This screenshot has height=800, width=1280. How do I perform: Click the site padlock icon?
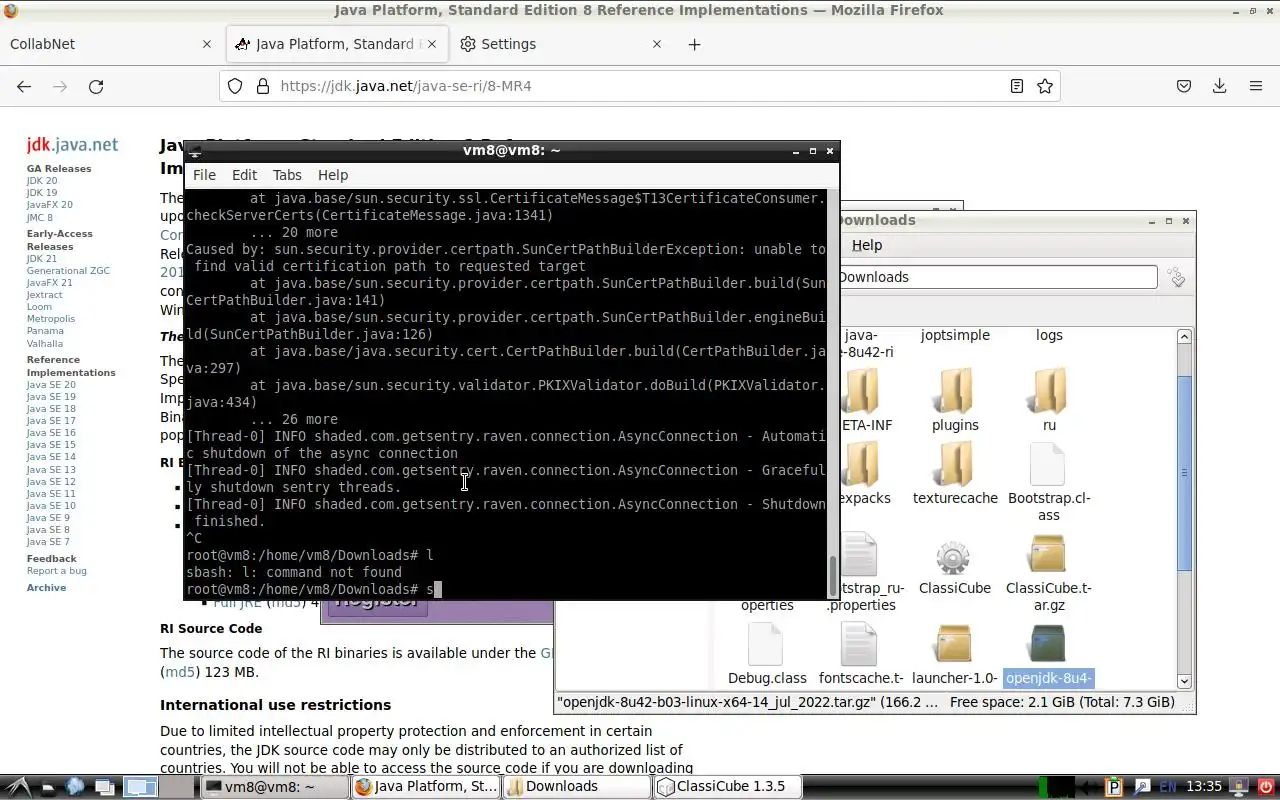pyautogui.click(x=263, y=86)
